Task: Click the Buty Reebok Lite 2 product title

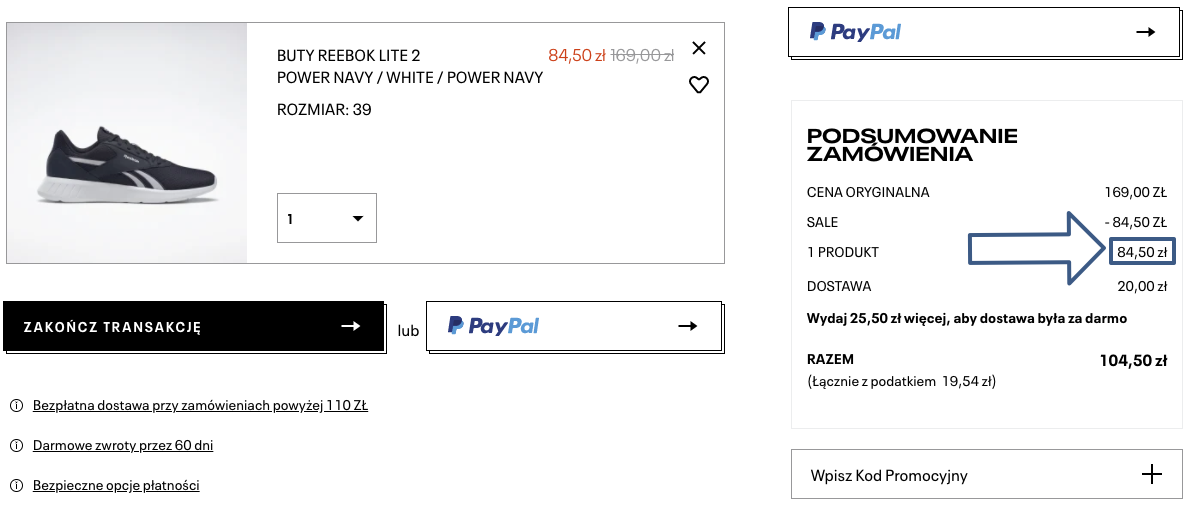Action: pos(348,55)
